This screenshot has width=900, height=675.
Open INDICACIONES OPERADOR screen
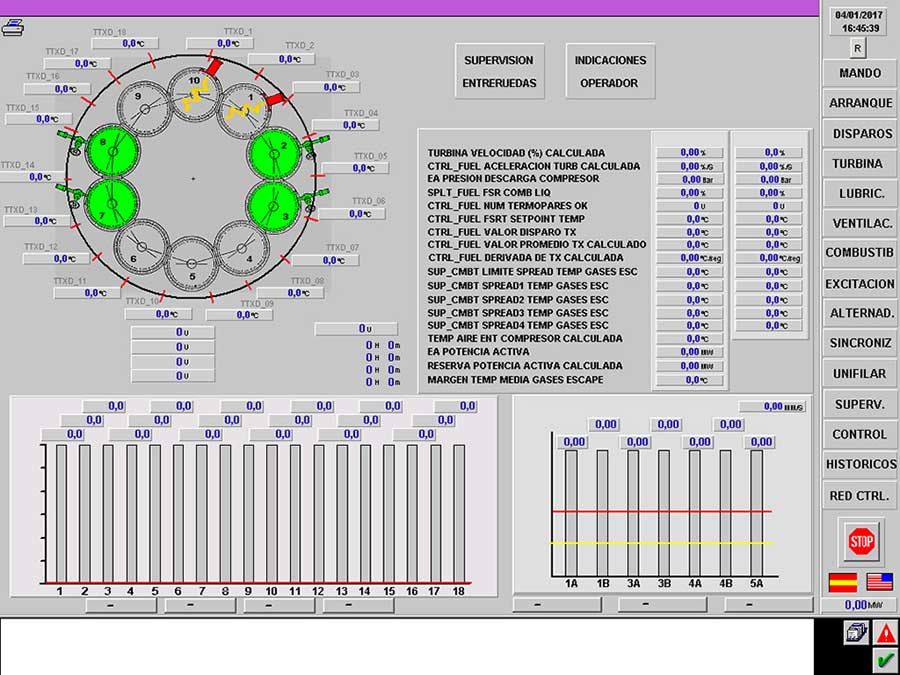[x=610, y=71]
